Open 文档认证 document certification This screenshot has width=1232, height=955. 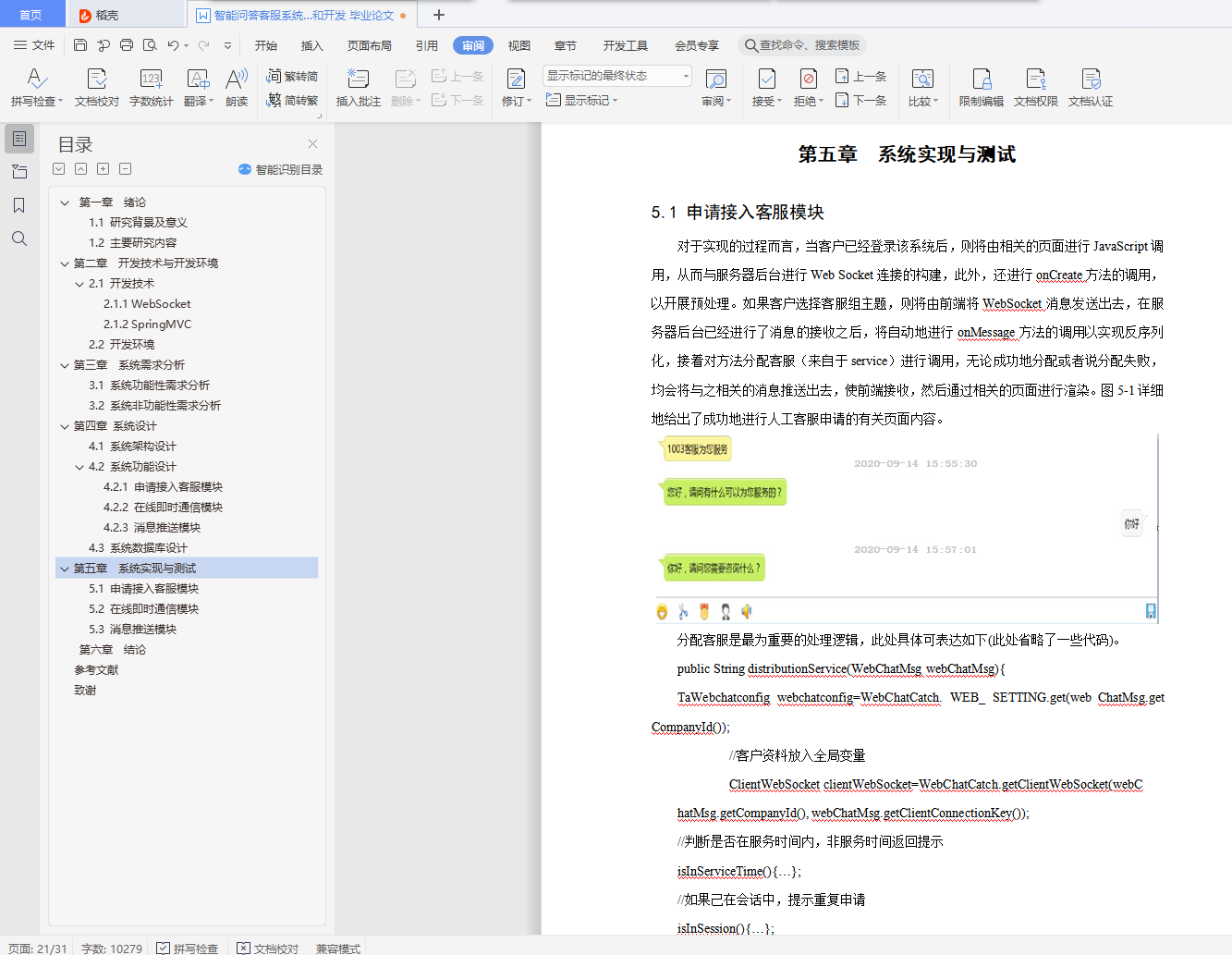pos(1092,86)
